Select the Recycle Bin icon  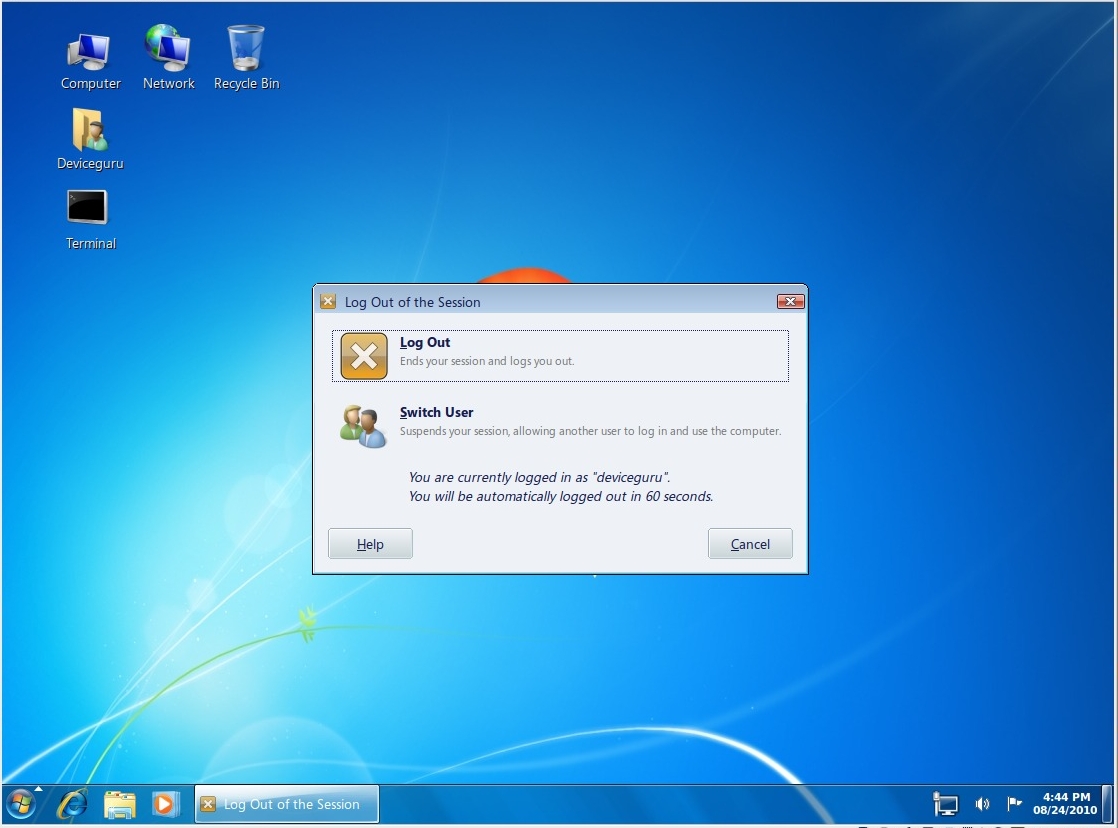[x=246, y=58]
